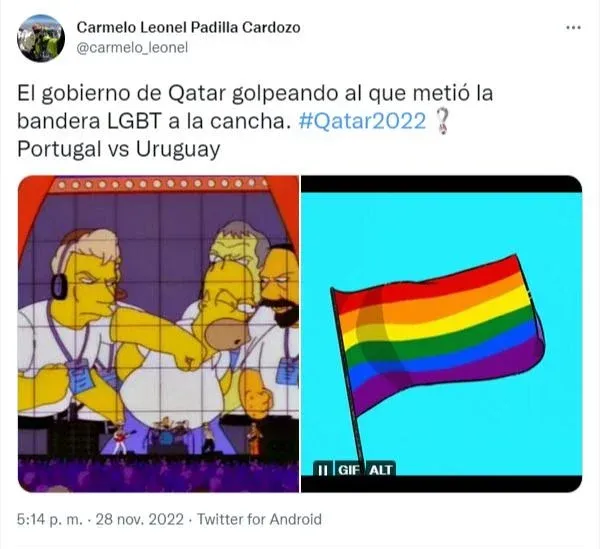Viewport: 606px width, 549px height.
Task: Open the Simpsons punching scene image
Action: point(158,334)
